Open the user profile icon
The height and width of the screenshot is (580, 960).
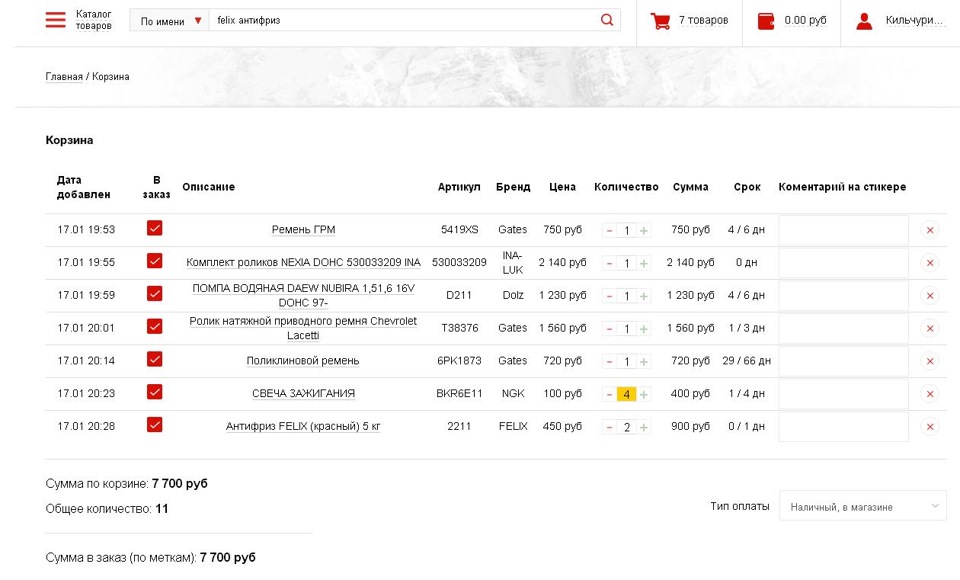click(x=864, y=21)
